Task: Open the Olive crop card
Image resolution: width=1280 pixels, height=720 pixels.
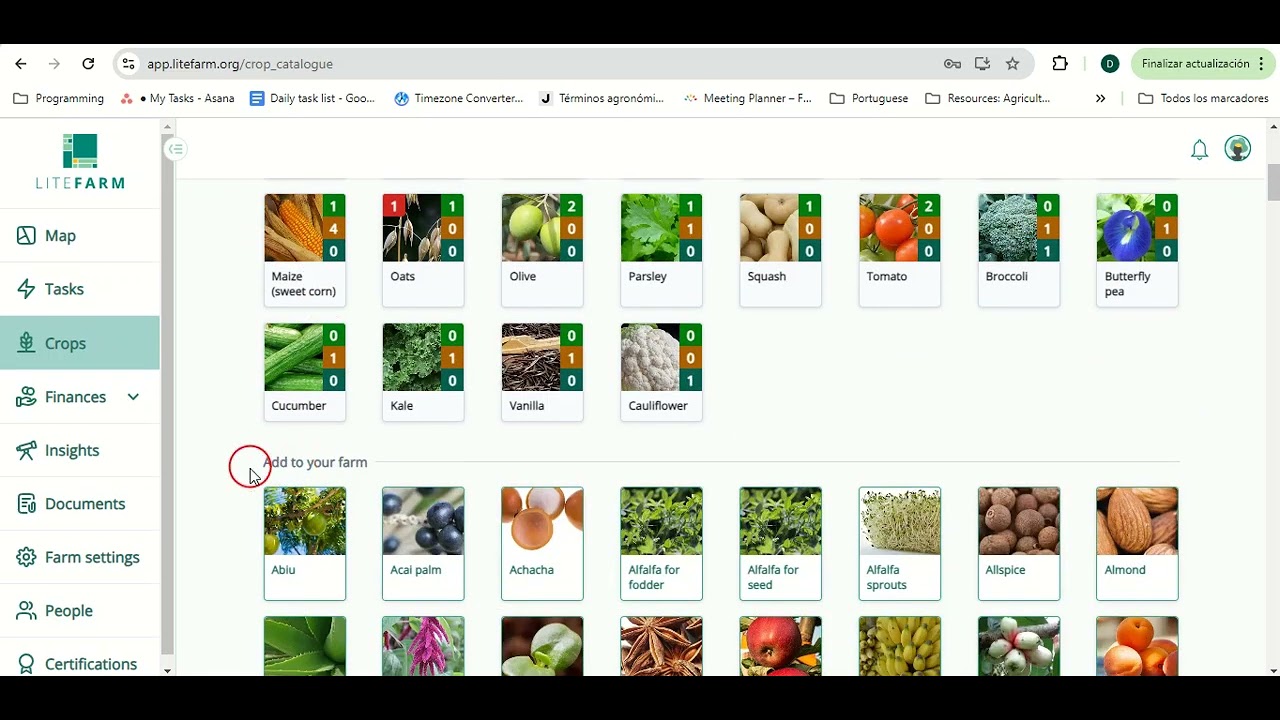Action: 542,250
